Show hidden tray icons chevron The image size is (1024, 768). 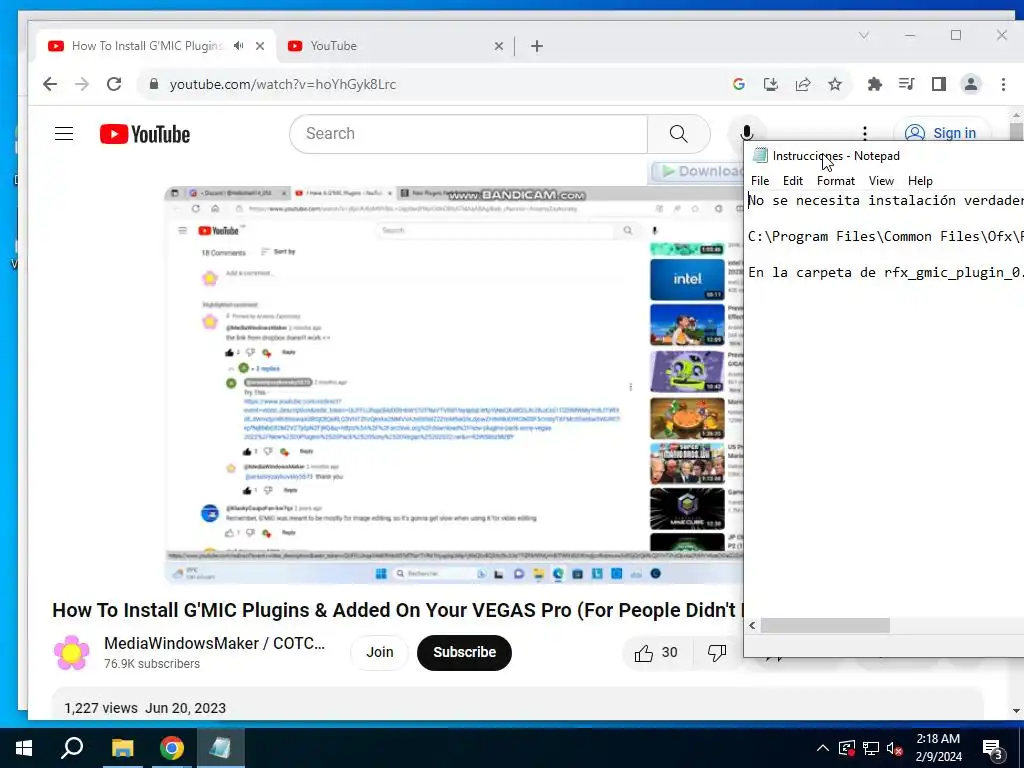click(823, 748)
